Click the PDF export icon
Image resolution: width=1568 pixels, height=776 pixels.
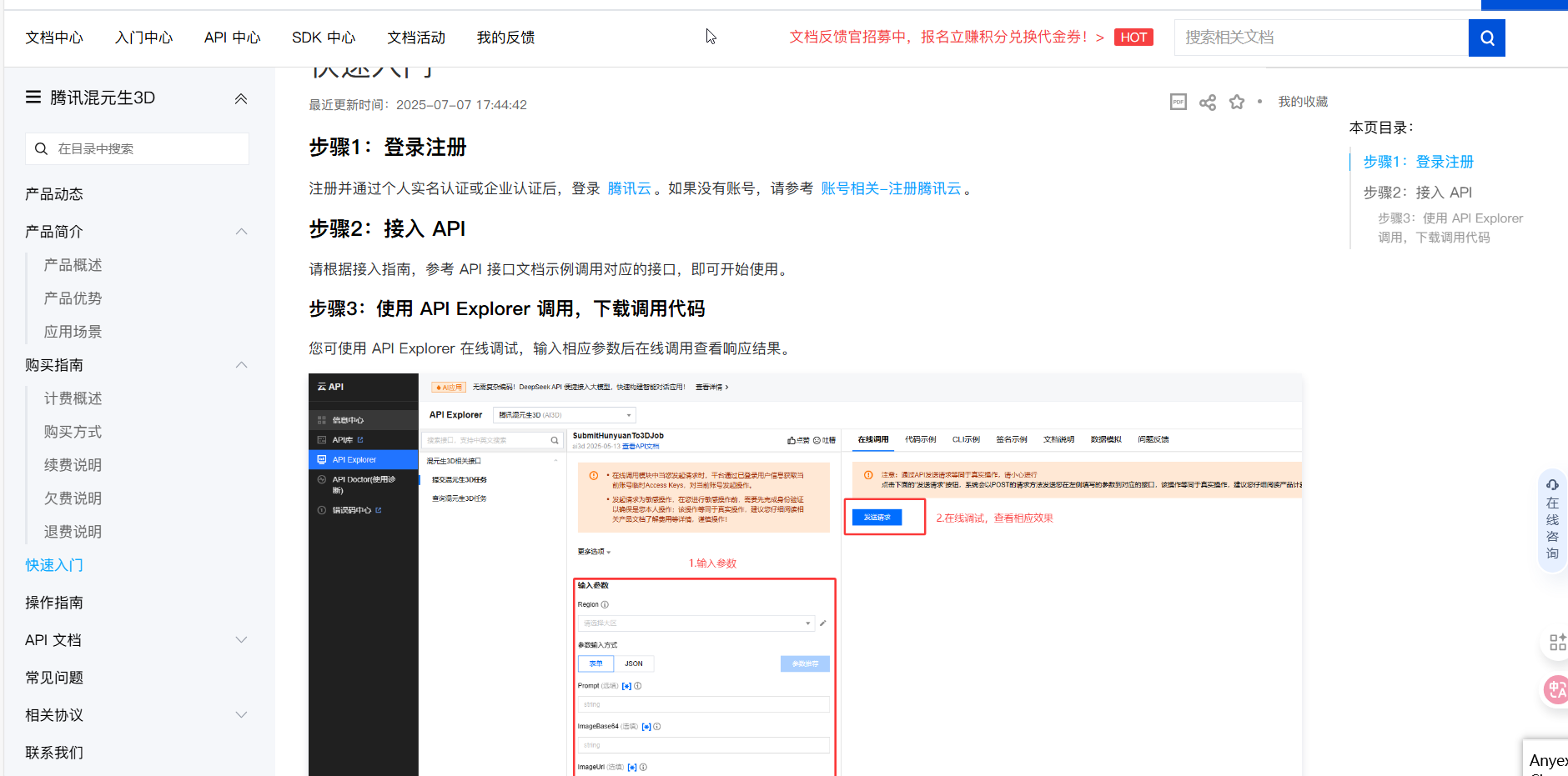[x=1178, y=102]
